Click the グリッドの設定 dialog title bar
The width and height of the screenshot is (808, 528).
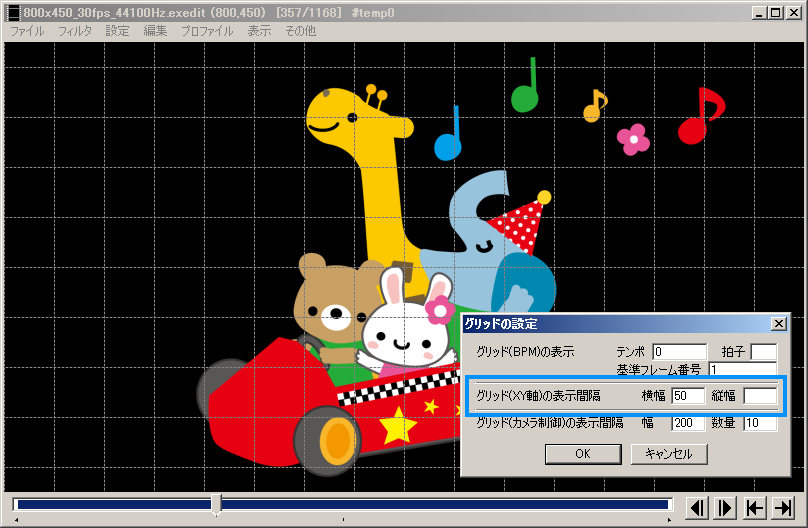pos(616,323)
